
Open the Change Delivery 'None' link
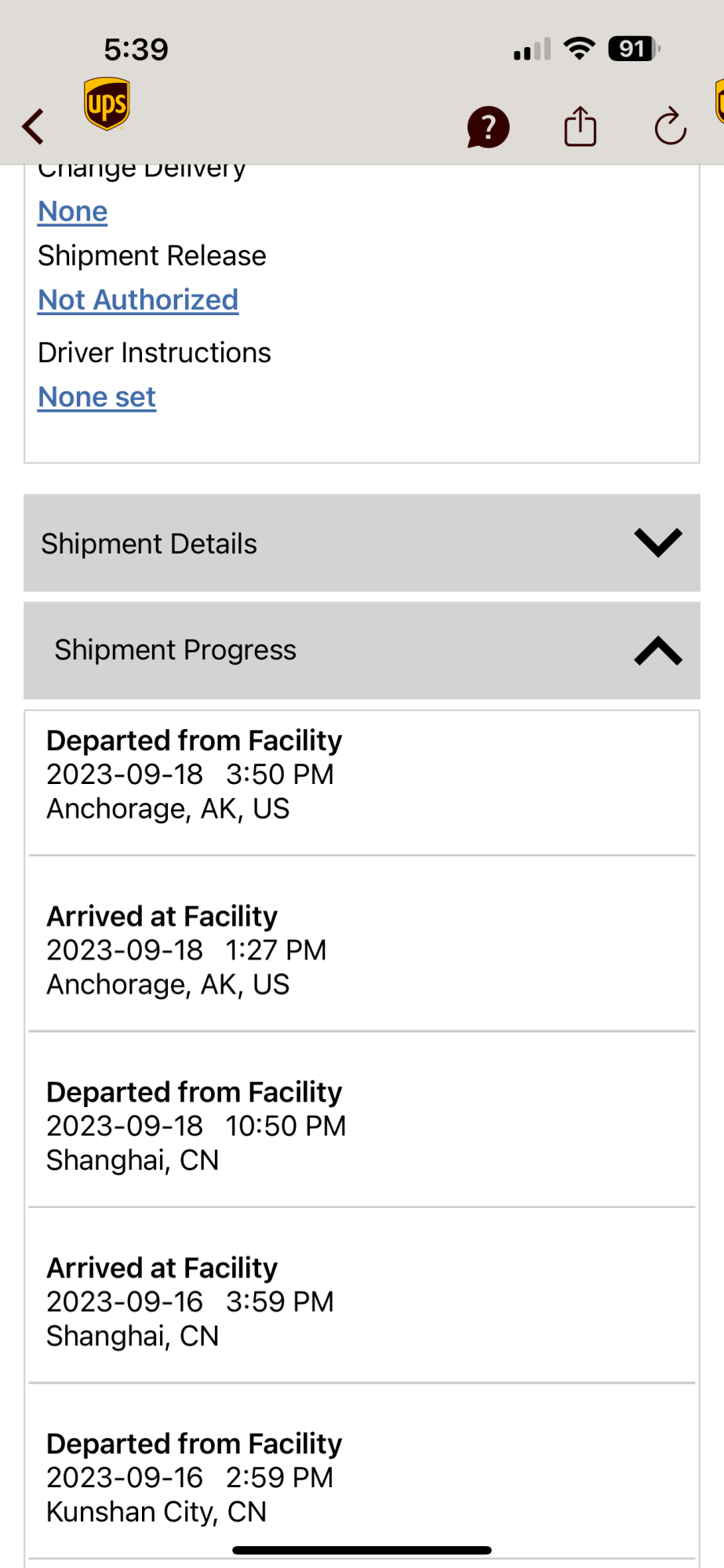point(73,212)
